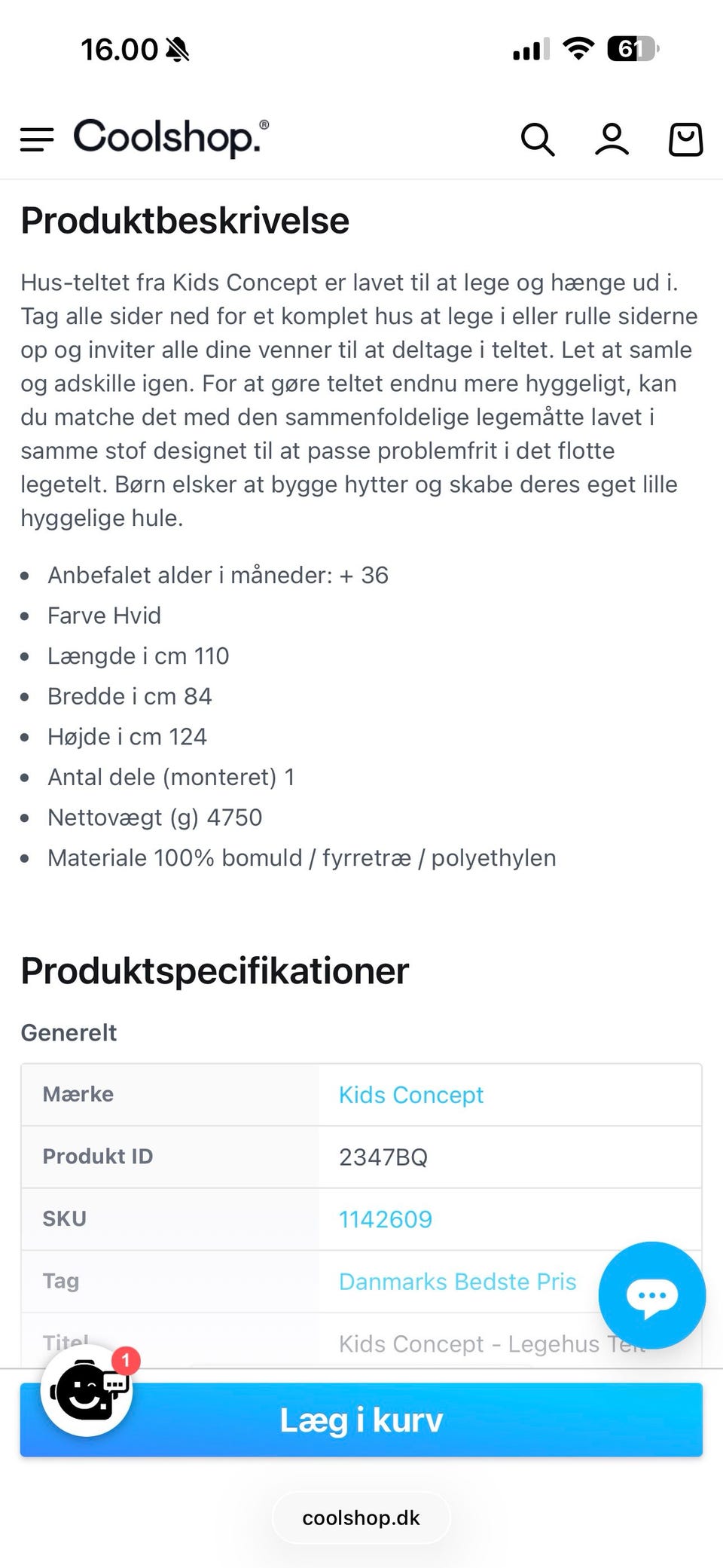Tap the Produktspecifikationer heading
Image resolution: width=723 pixels, height=1568 pixels.
click(x=215, y=970)
